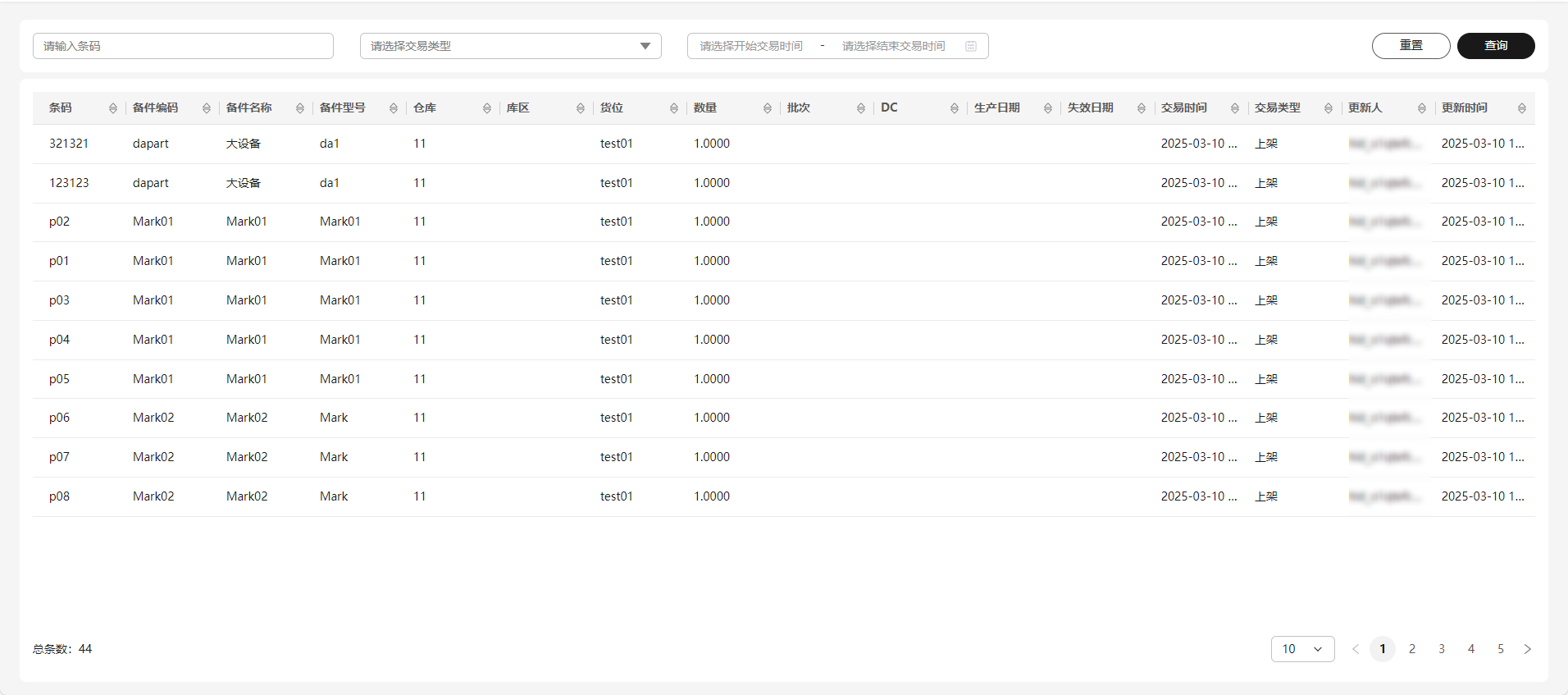Screen dimensions: 1568x695
Task: Sort by 备件编码 column
Action: (x=207, y=108)
